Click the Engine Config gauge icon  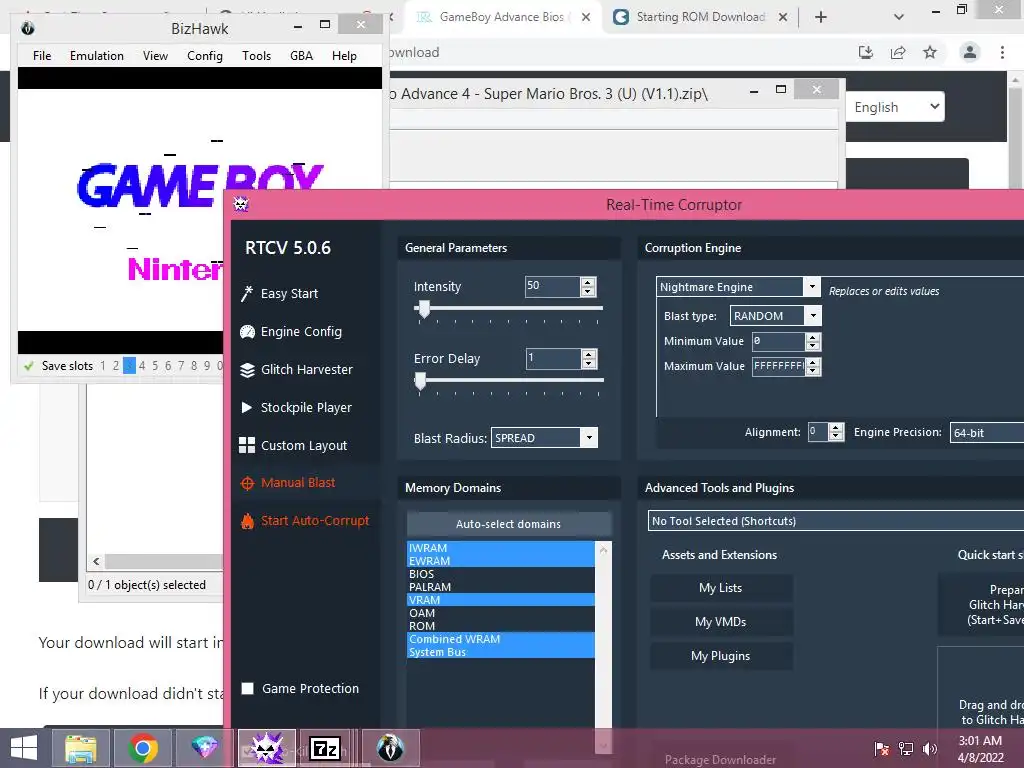pyautogui.click(x=247, y=332)
